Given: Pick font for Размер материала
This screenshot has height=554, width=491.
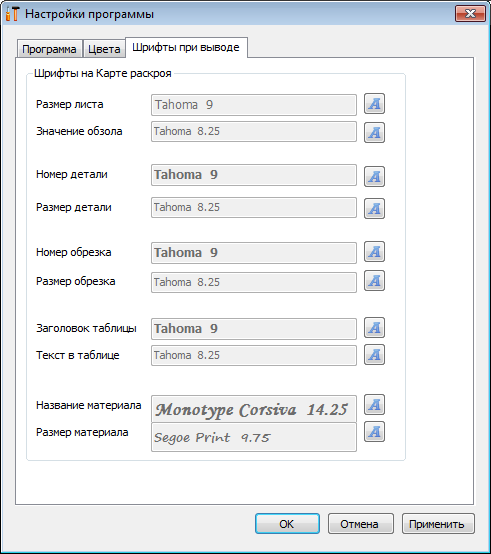Looking at the screenshot, I should pos(374,431).
